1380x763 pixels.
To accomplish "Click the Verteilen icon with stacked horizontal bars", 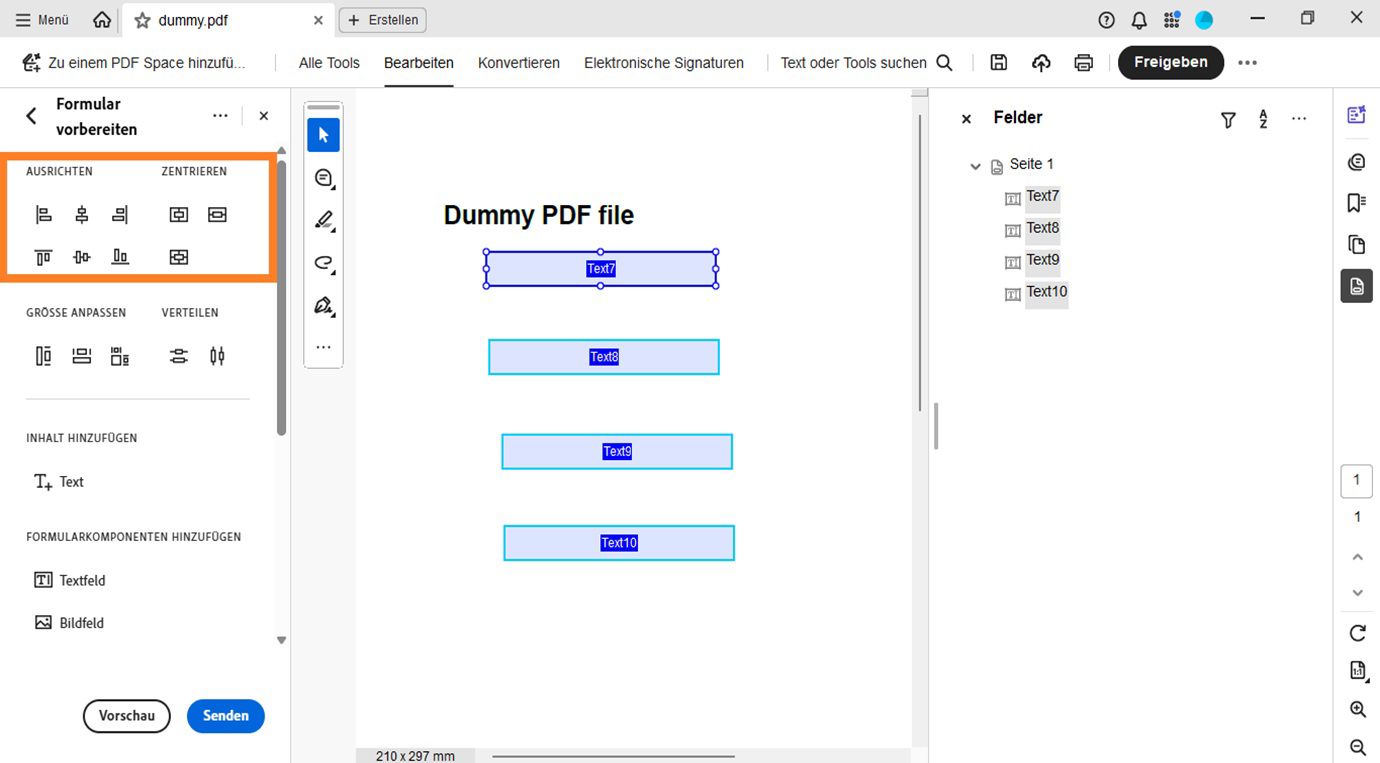I will point(179,356).
